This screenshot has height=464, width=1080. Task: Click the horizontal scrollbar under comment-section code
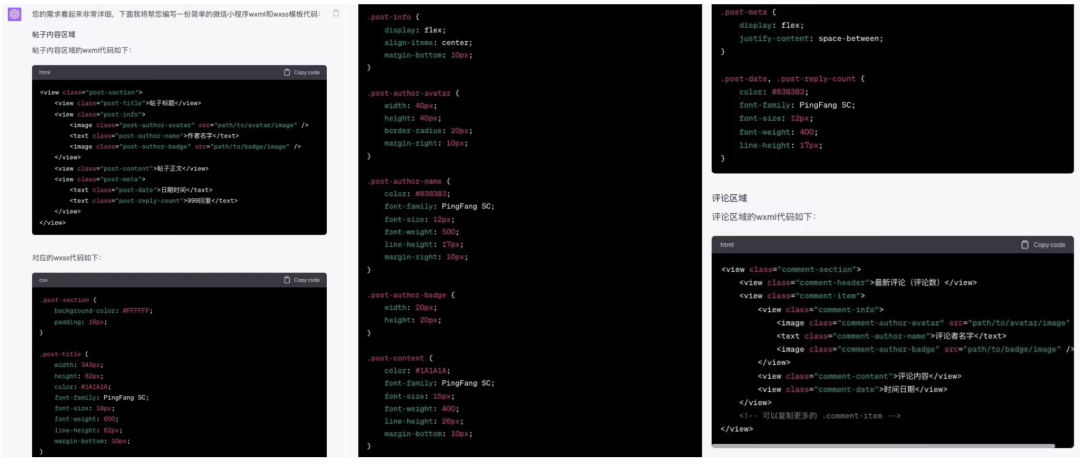click(x=883, y=445)
